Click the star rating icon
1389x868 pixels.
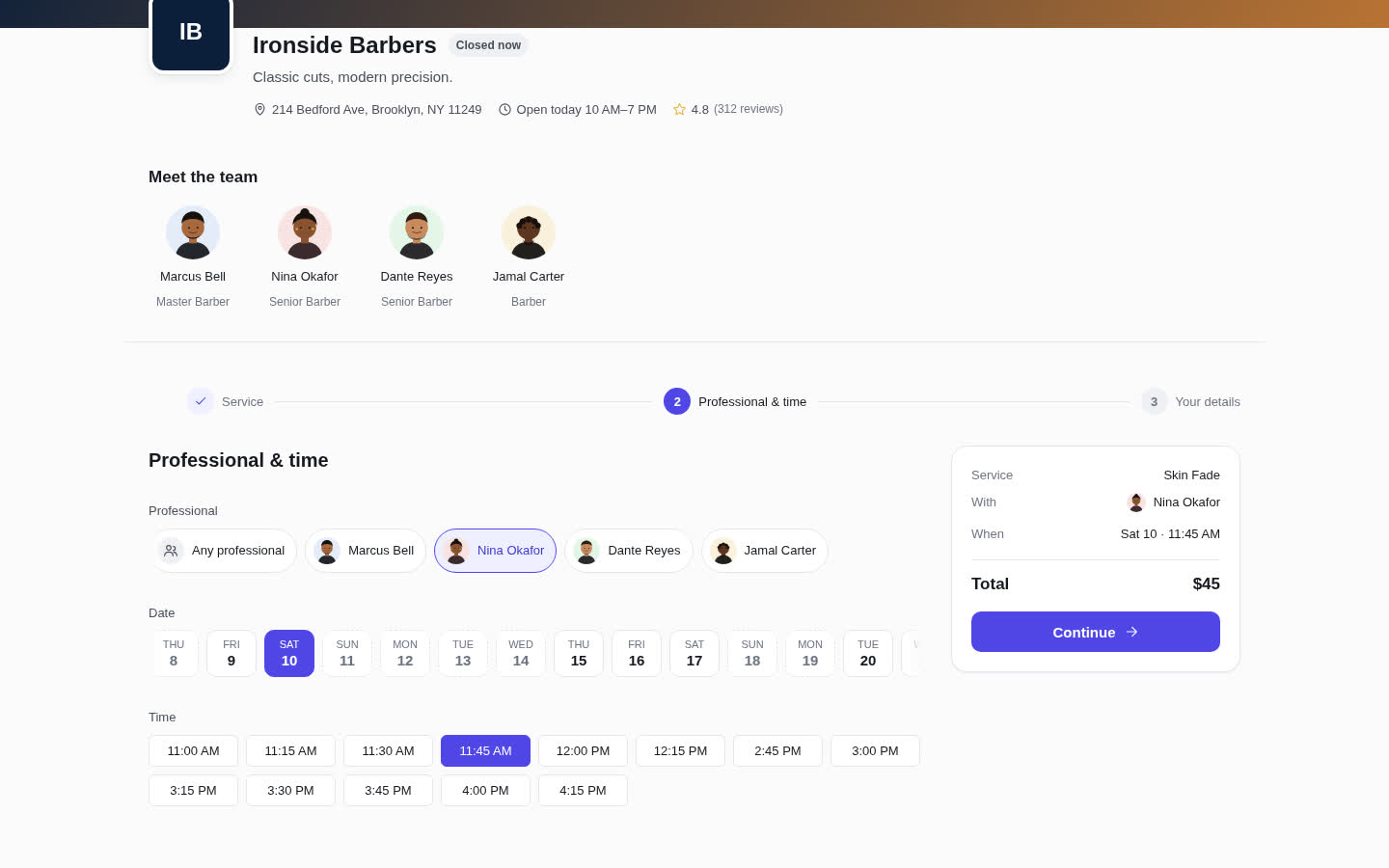click(x=679, y=110)
